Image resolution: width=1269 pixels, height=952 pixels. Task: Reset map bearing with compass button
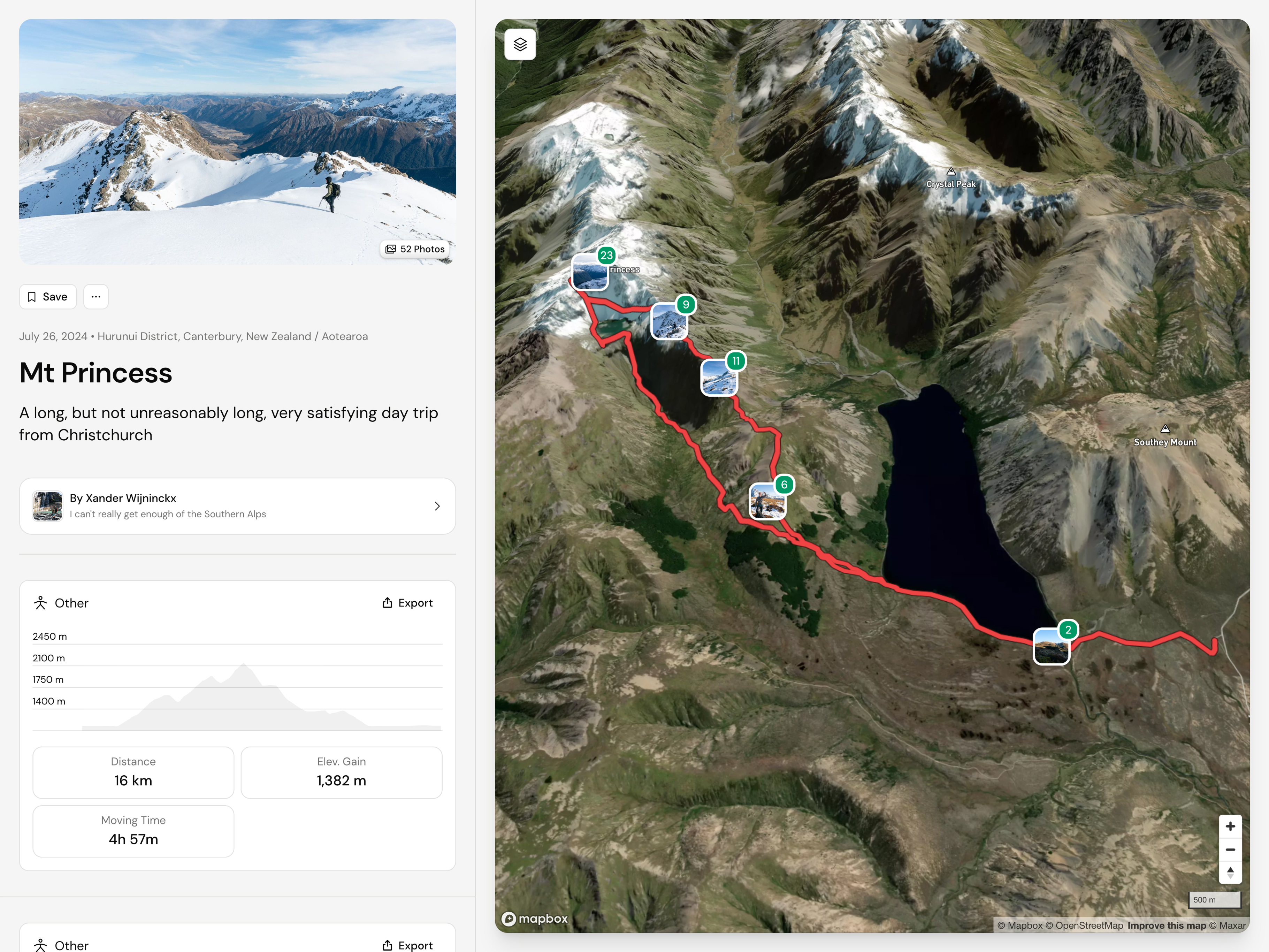tap(1230, 872)
